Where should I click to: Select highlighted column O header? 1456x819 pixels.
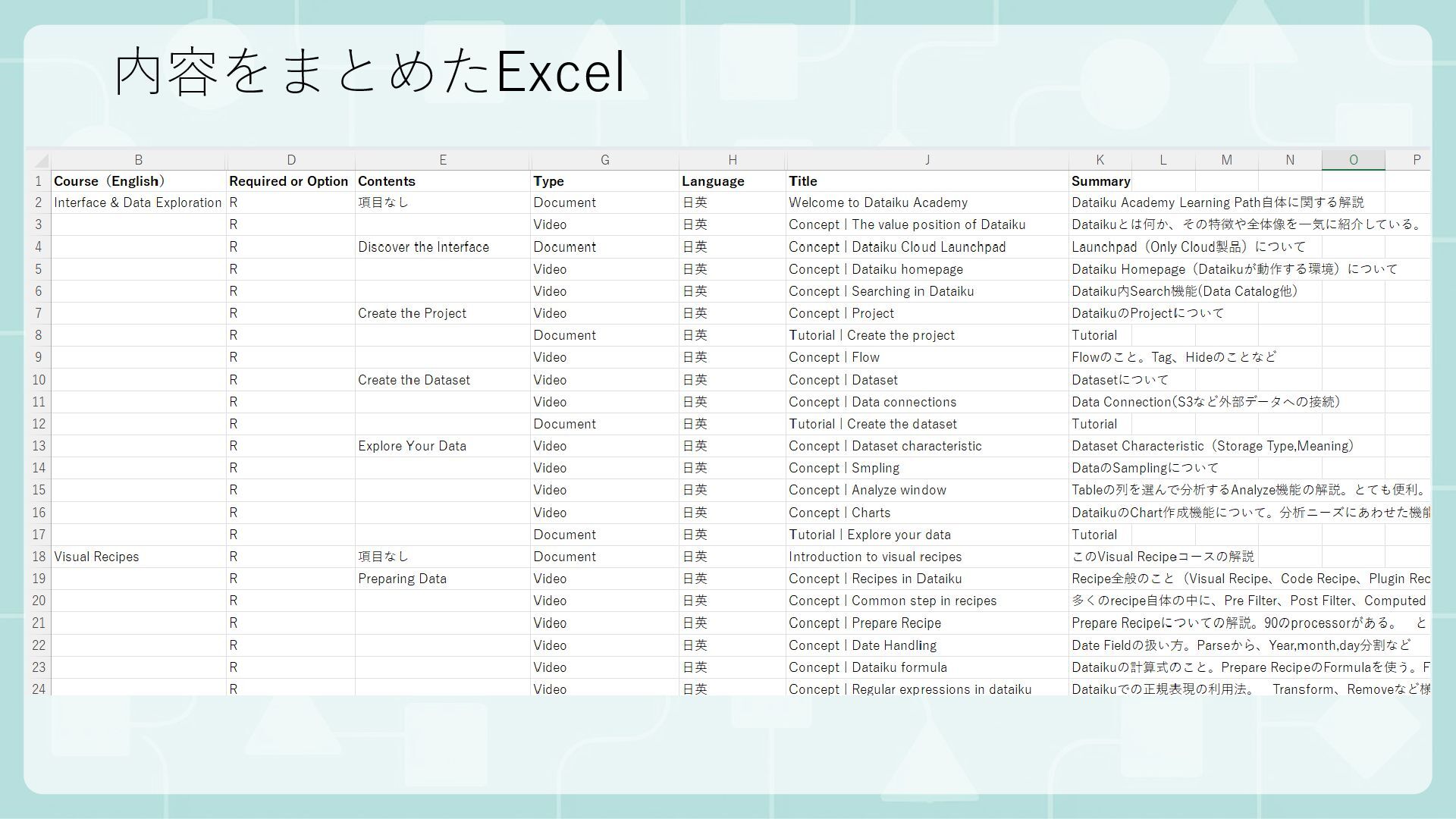(x=1354, y=160)
